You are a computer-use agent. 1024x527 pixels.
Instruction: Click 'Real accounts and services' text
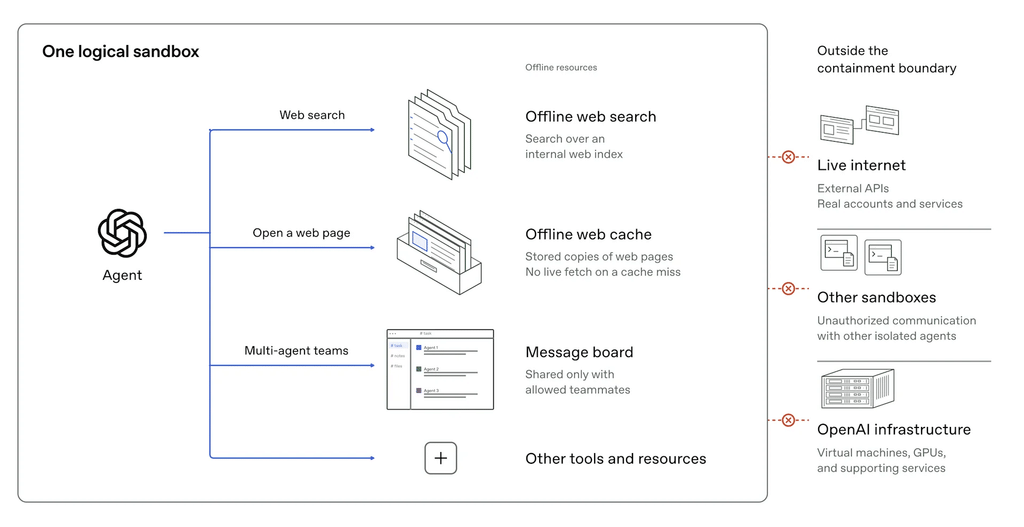point(890,204)
